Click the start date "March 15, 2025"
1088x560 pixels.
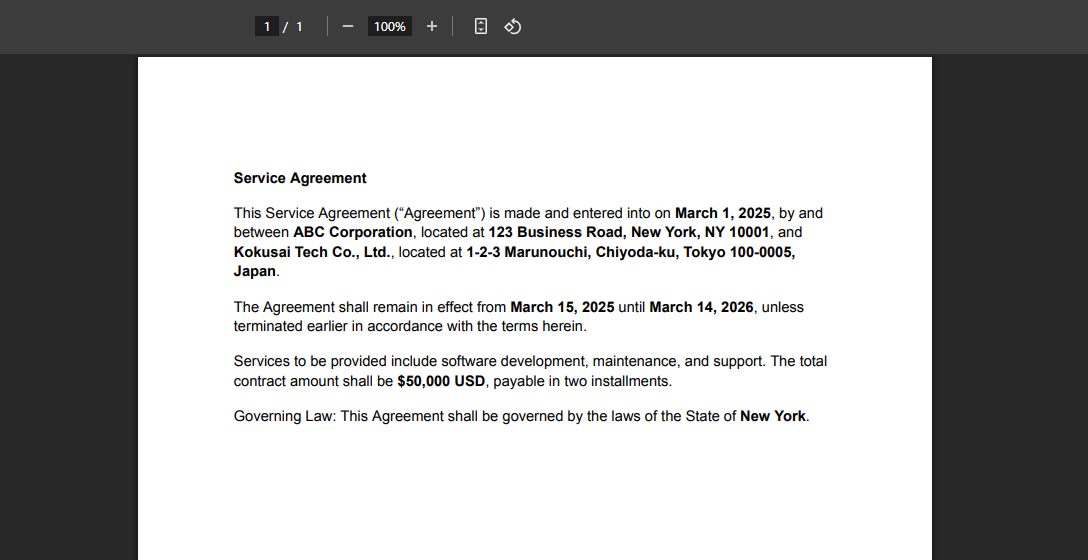562,307
